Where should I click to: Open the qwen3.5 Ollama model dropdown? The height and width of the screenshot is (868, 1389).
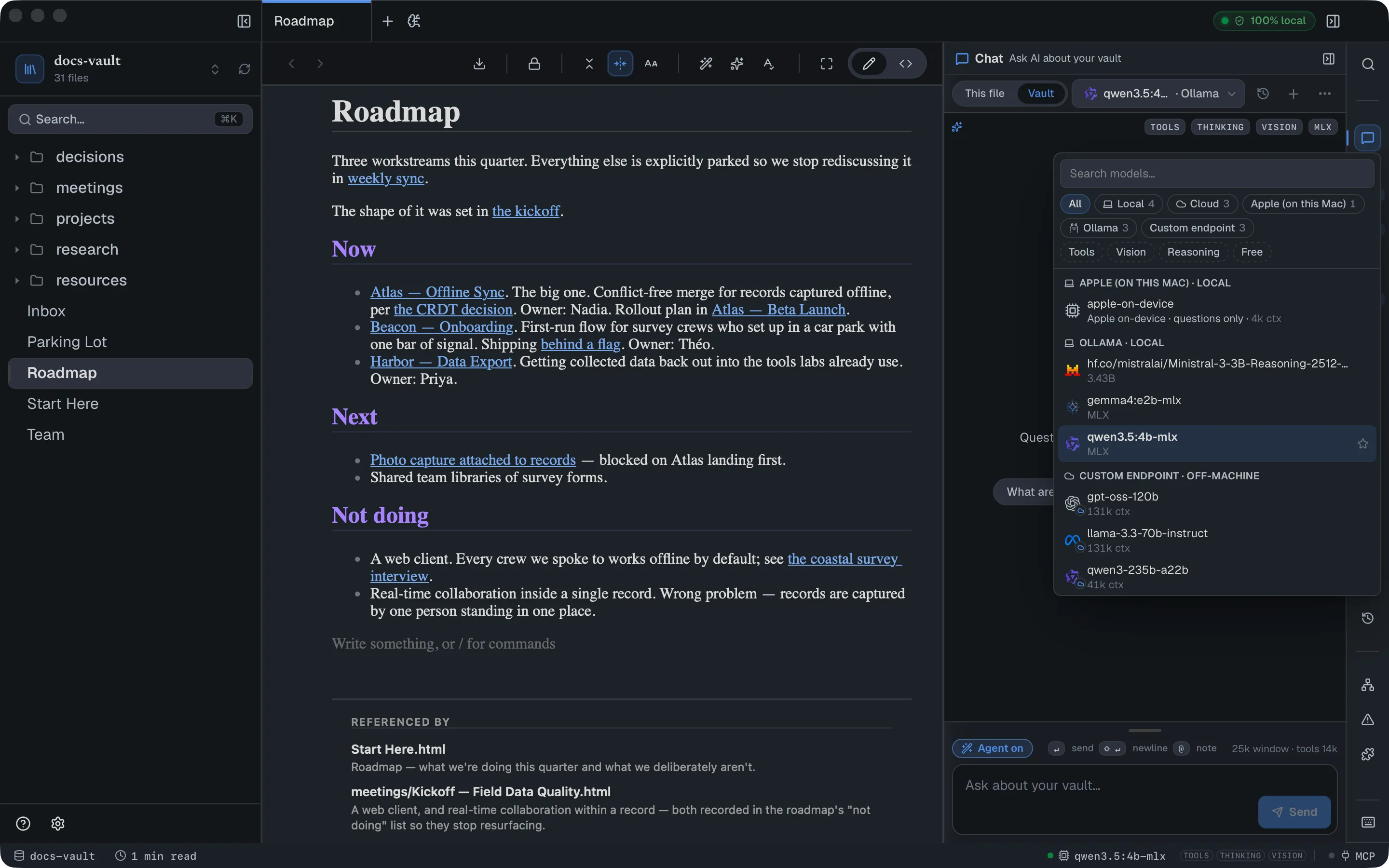pos(1158,94)
